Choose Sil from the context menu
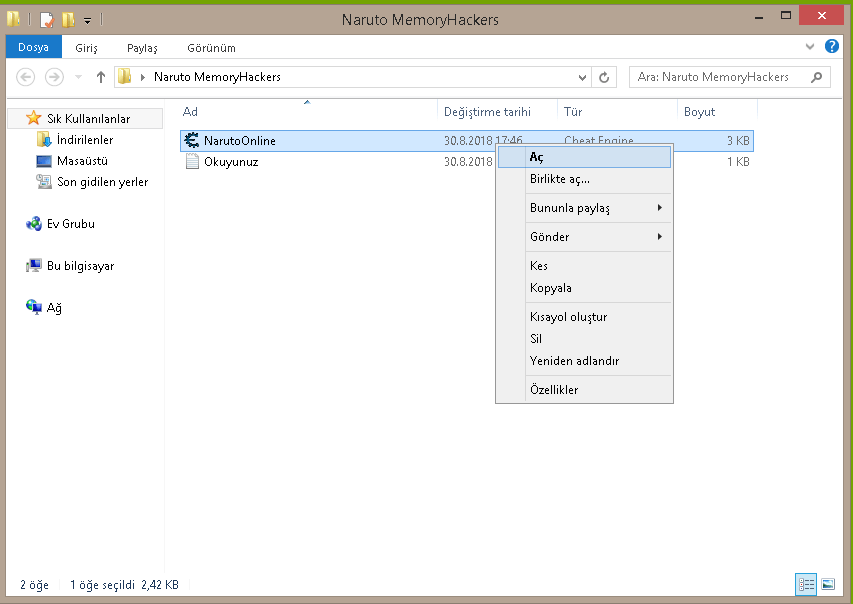853x604 pixels. [584, 339]
